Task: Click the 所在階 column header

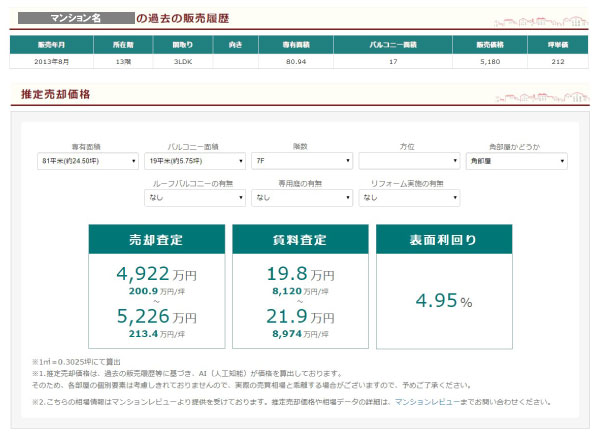Action: [x=123, y=45]
